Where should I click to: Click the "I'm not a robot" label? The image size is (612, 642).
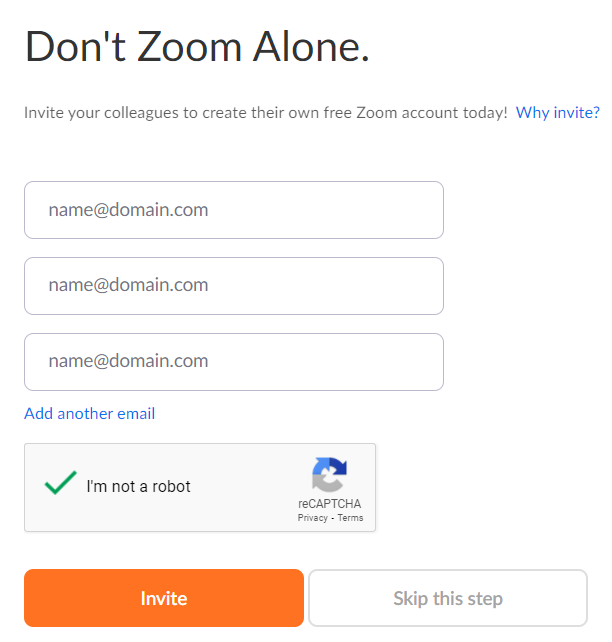coord(138,486)
